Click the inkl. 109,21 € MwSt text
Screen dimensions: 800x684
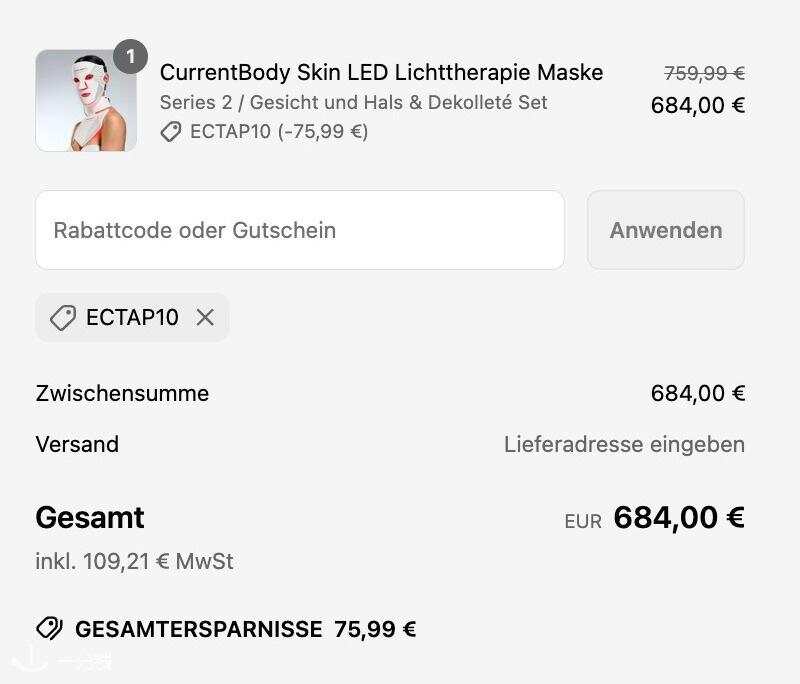pyautogui.click(x=134, y=562)
